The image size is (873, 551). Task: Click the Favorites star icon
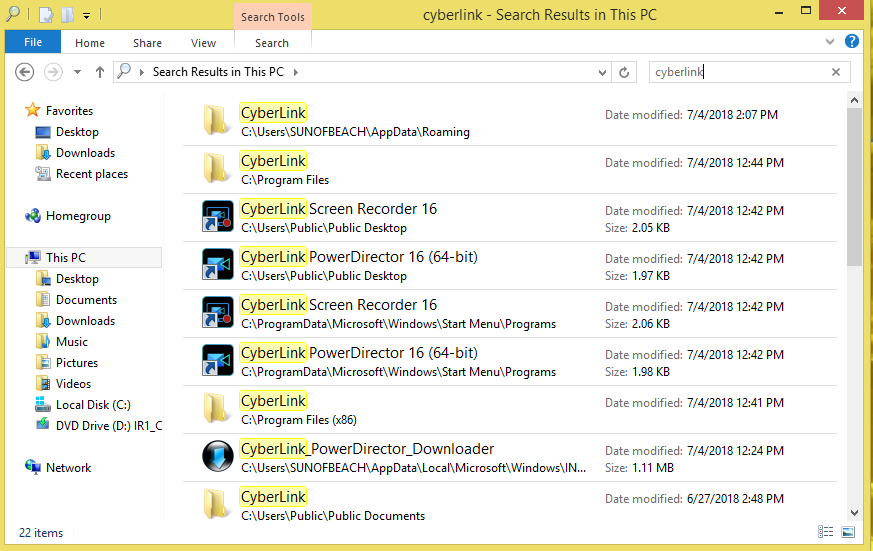[x=33, y=110]
